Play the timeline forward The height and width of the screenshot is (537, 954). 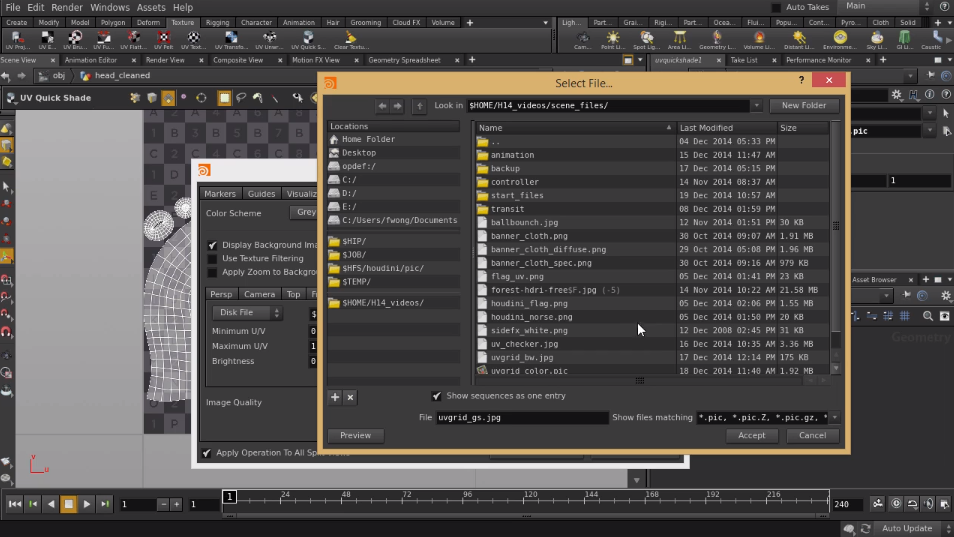86,504
